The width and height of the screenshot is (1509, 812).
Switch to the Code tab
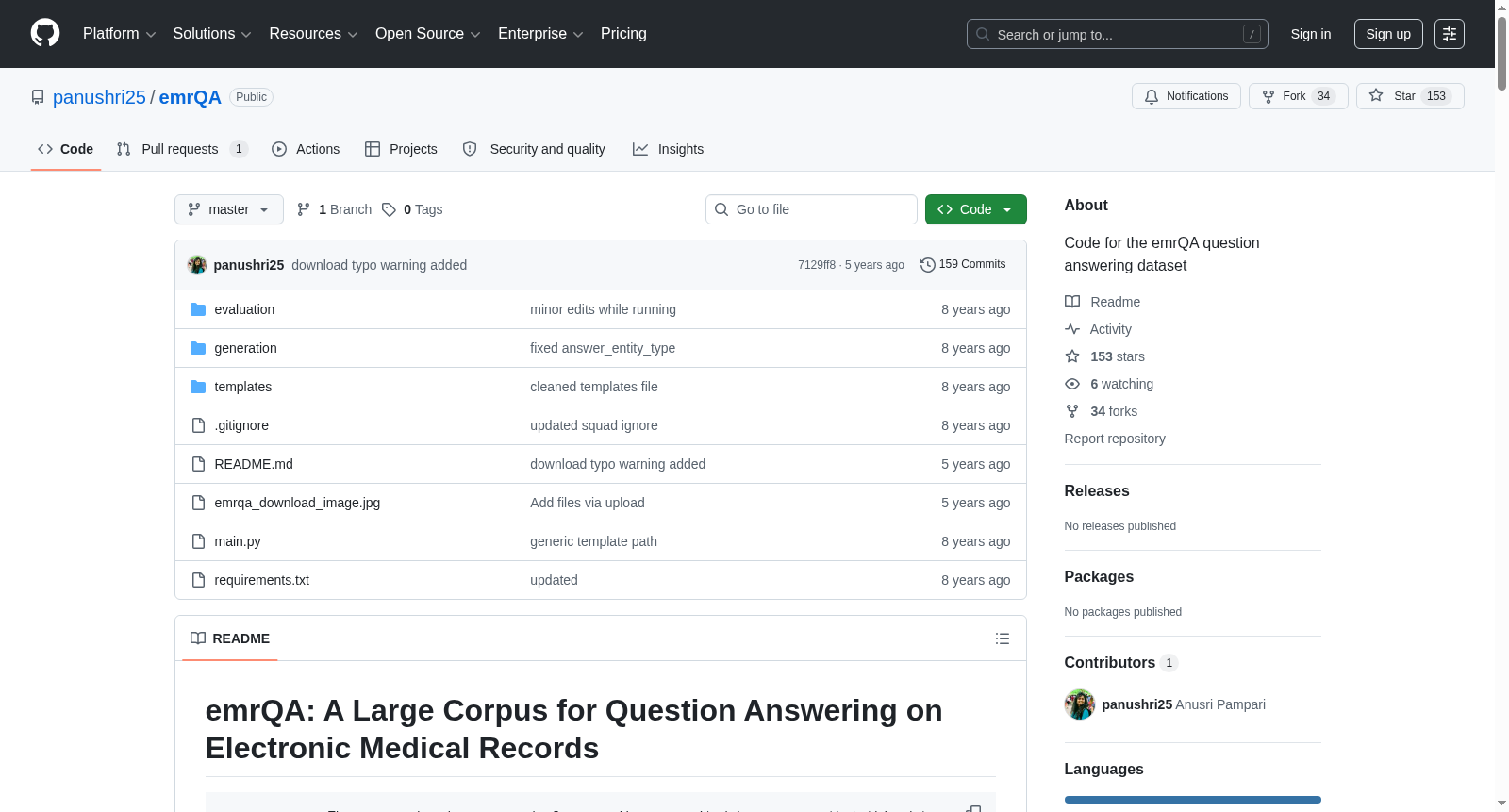click(66, 149)
